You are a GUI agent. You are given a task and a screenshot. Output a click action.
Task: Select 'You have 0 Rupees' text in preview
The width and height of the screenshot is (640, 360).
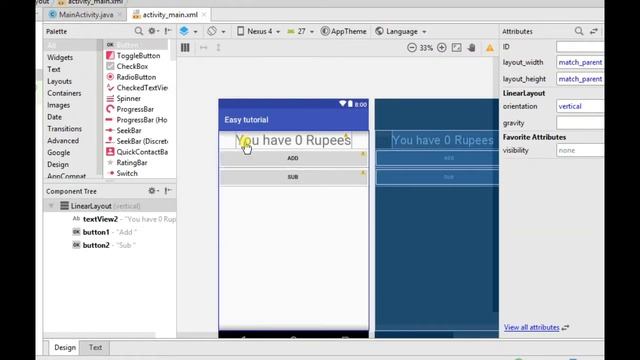[293, 140]
